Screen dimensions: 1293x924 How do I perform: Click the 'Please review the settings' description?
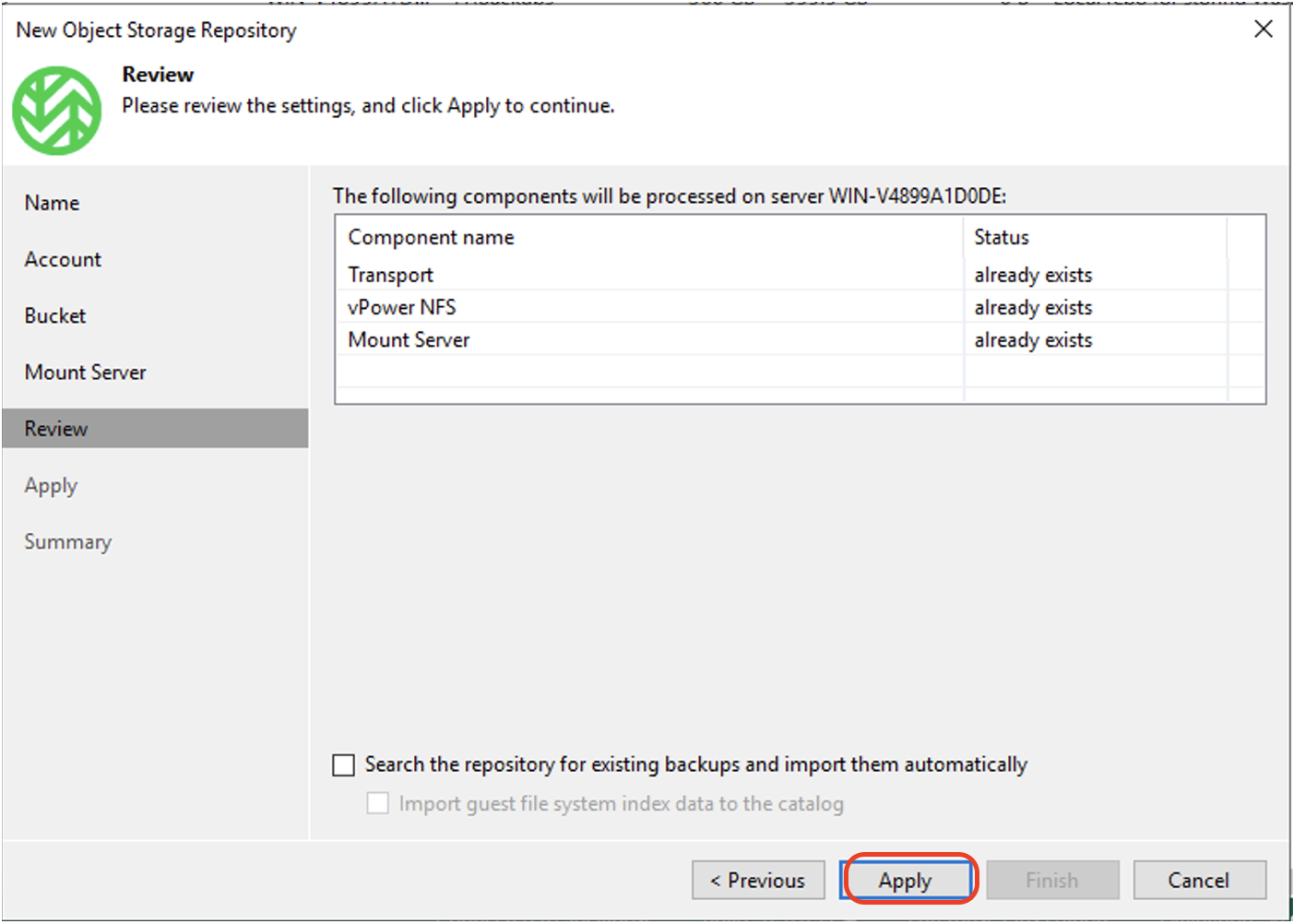pyautogui.click(x=368, y=106)
